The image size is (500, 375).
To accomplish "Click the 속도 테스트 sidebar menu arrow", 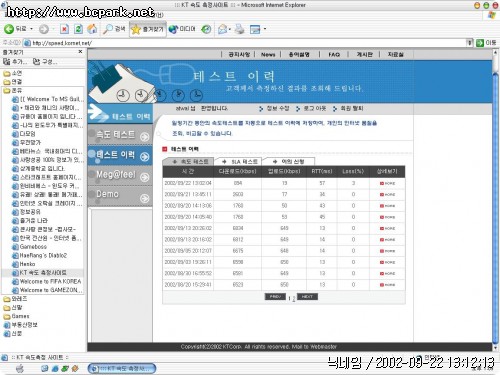I will pyautogui.click(x=144, y=137).
